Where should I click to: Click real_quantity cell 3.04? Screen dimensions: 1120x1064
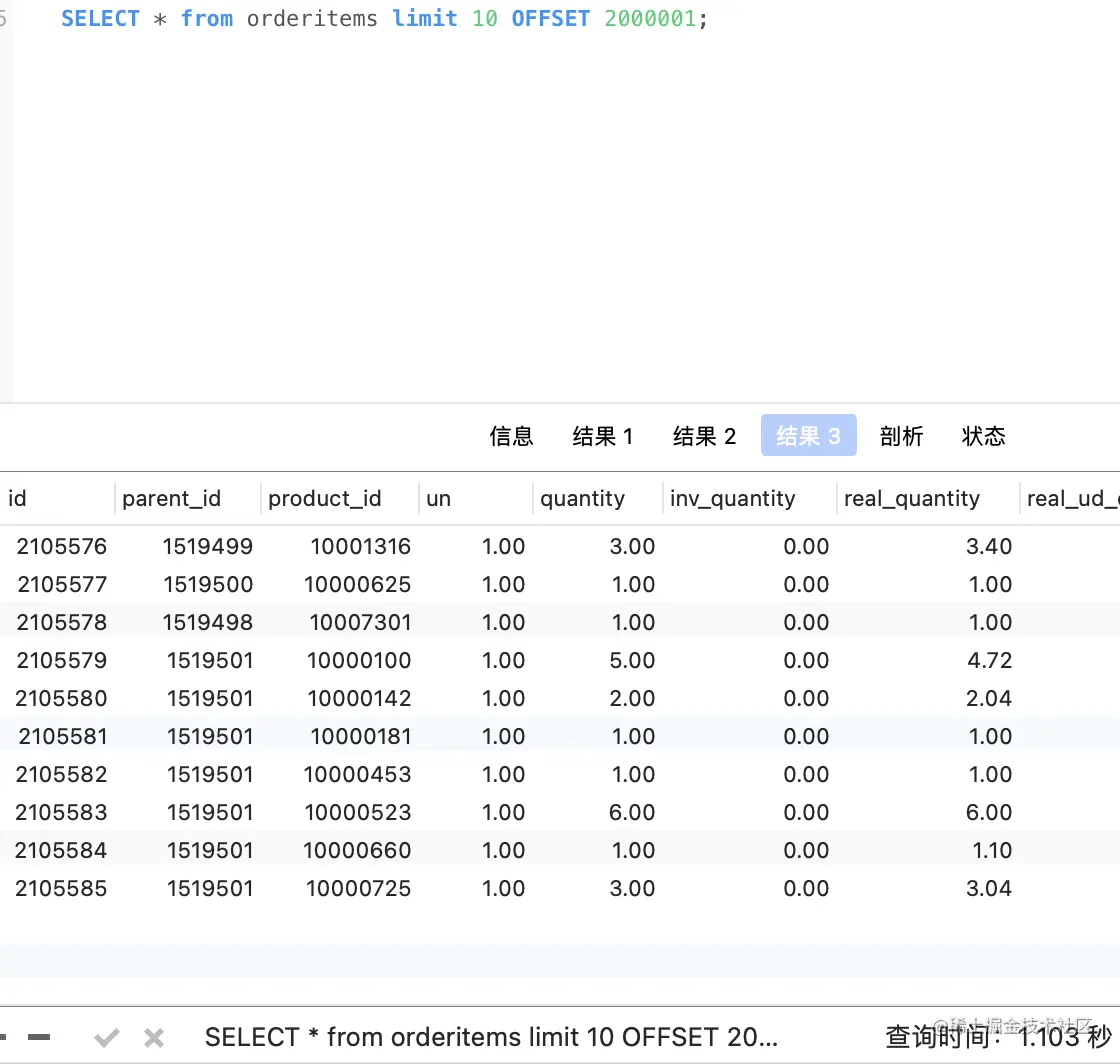[989, 888]
